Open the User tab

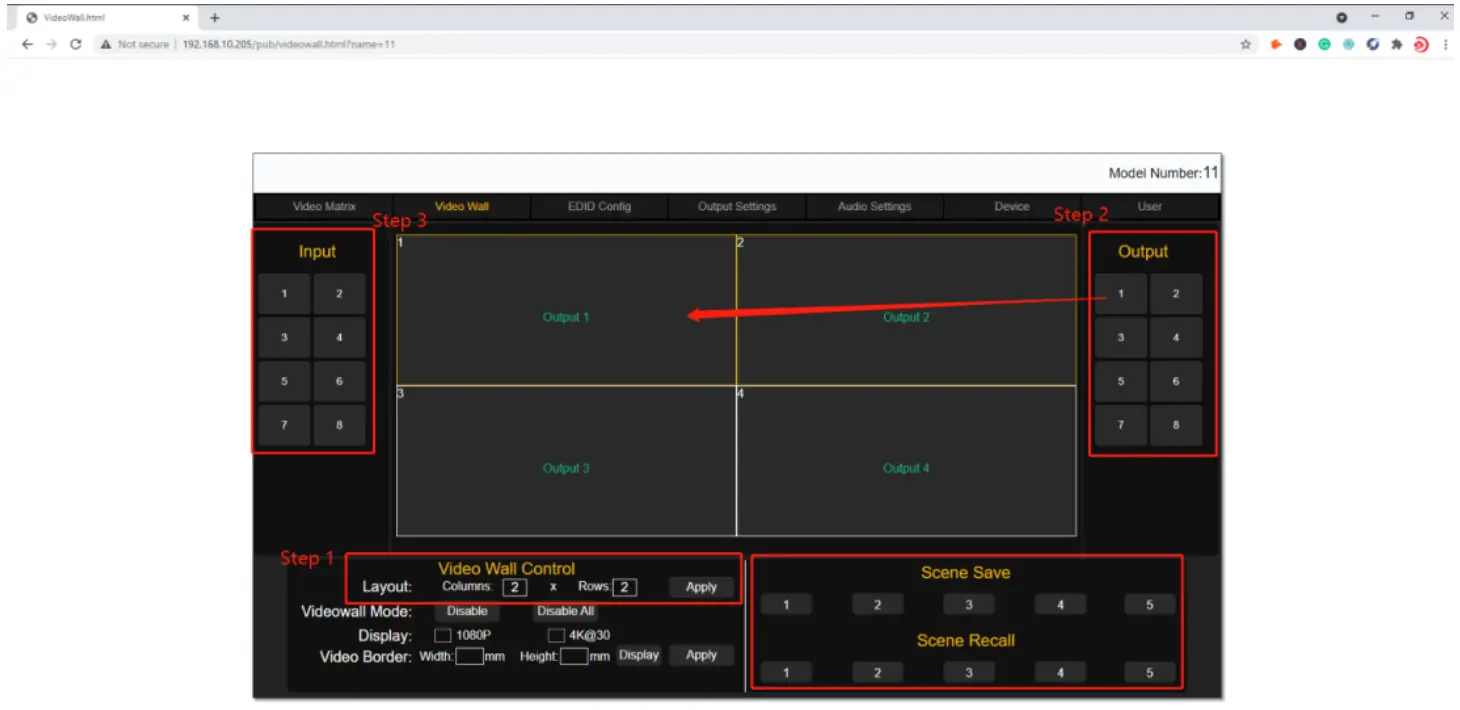[1150, 207]
